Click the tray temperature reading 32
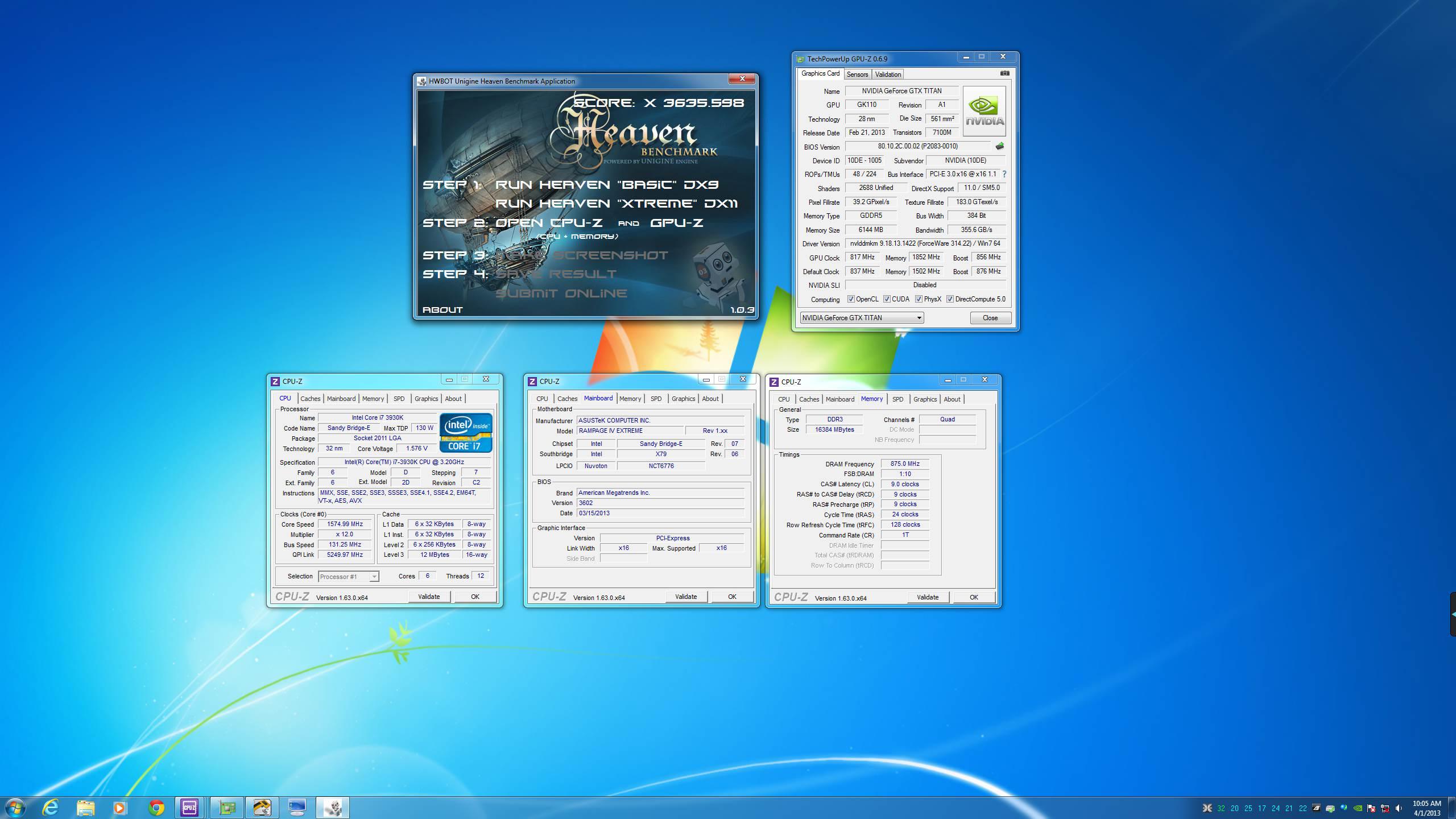The width and height of the screenshot is (1456, 819). [x=1221, y=808]
